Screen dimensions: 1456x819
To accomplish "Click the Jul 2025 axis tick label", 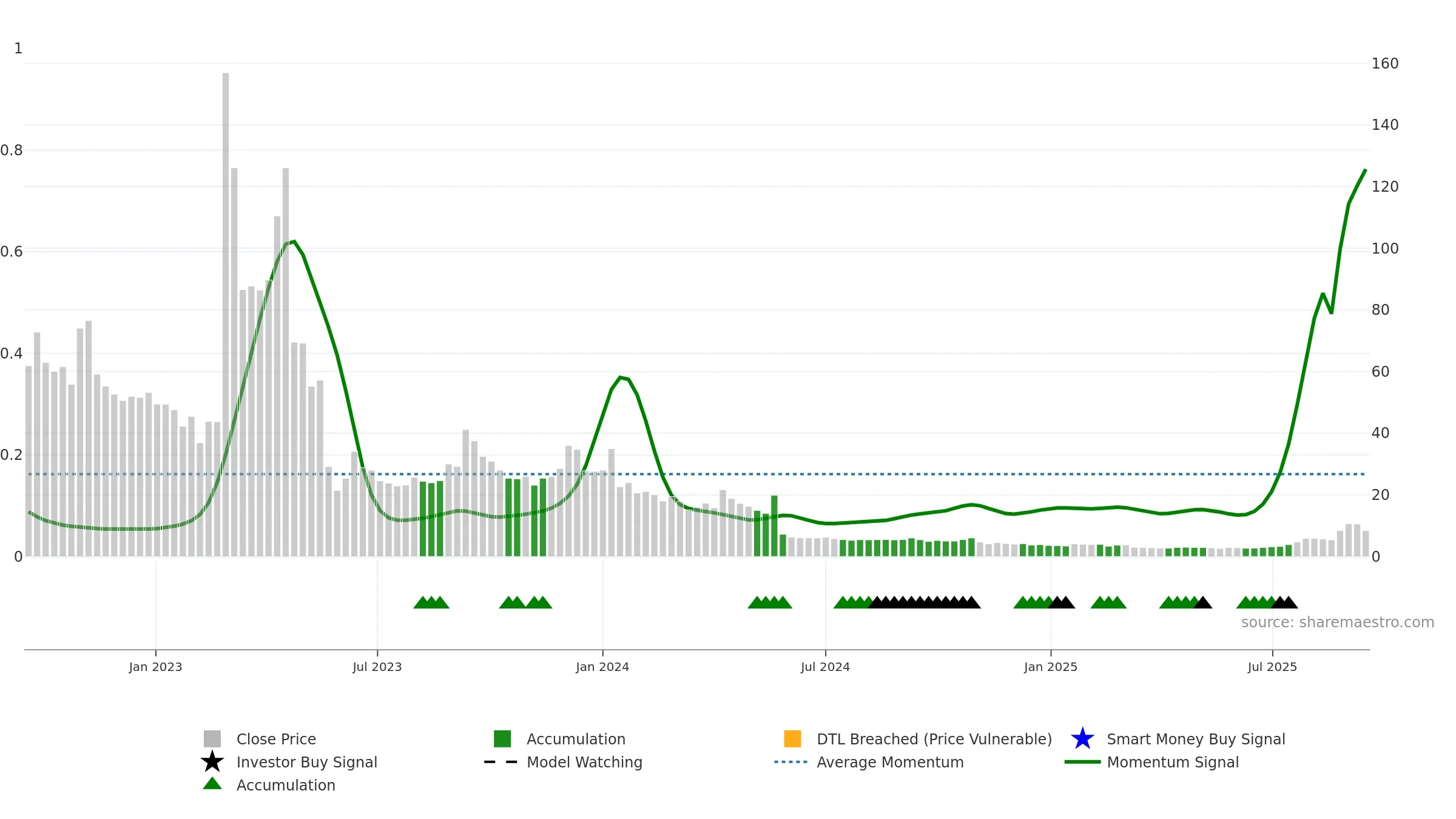I will pos(1272,667).
